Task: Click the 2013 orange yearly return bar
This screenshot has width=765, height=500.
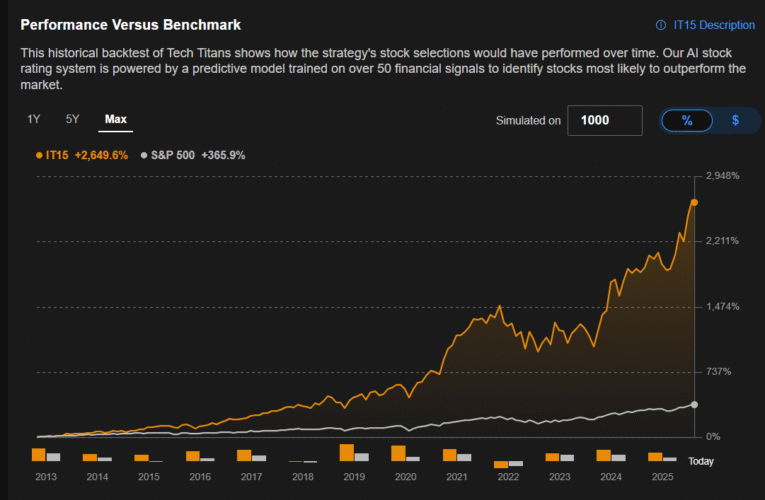Action: [x=40, y=454]
